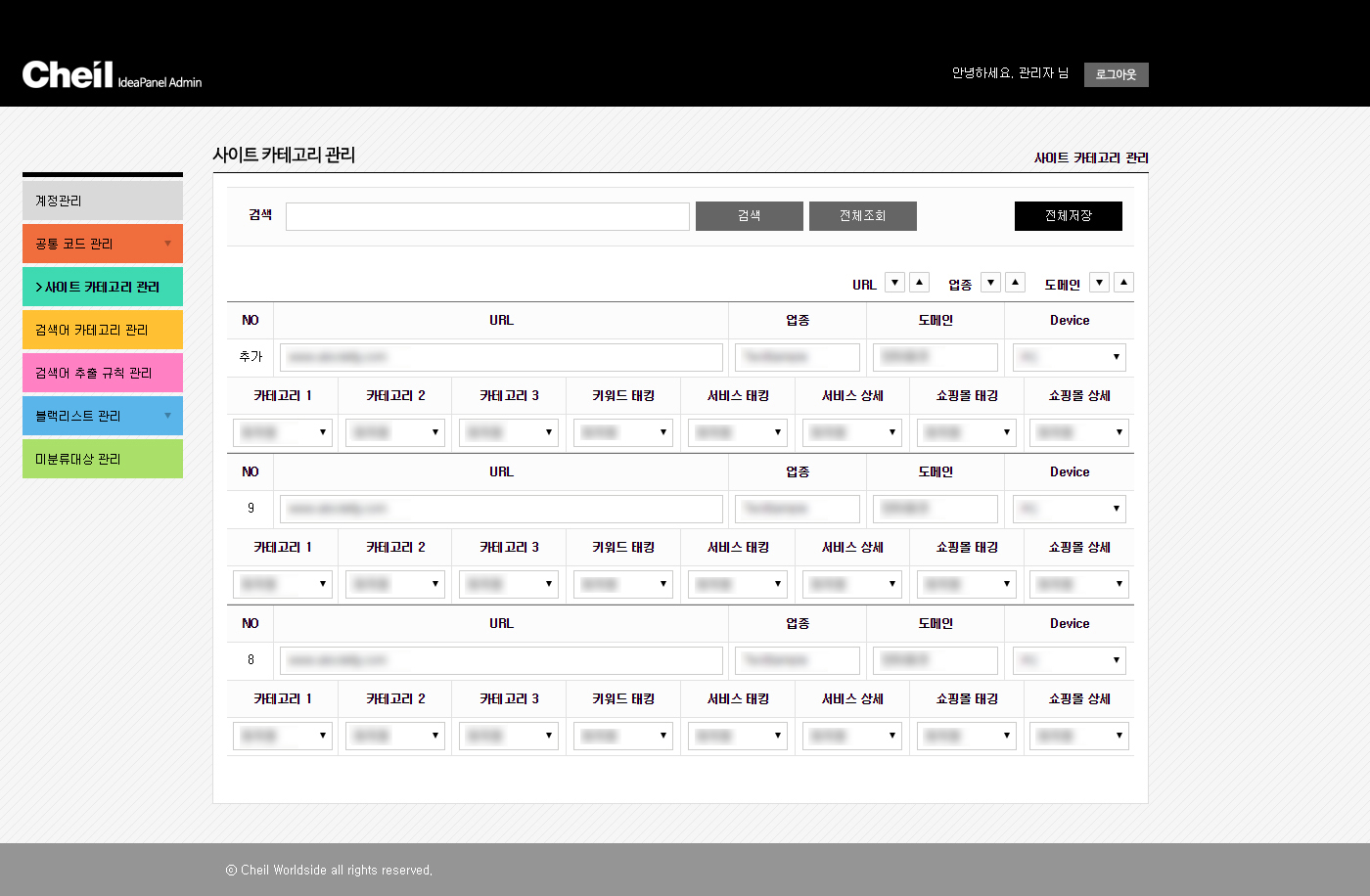Open Device dropdown in the 추가 row
The width and height of the screenshot is (1370, 896).
[x=1070, y=357]
